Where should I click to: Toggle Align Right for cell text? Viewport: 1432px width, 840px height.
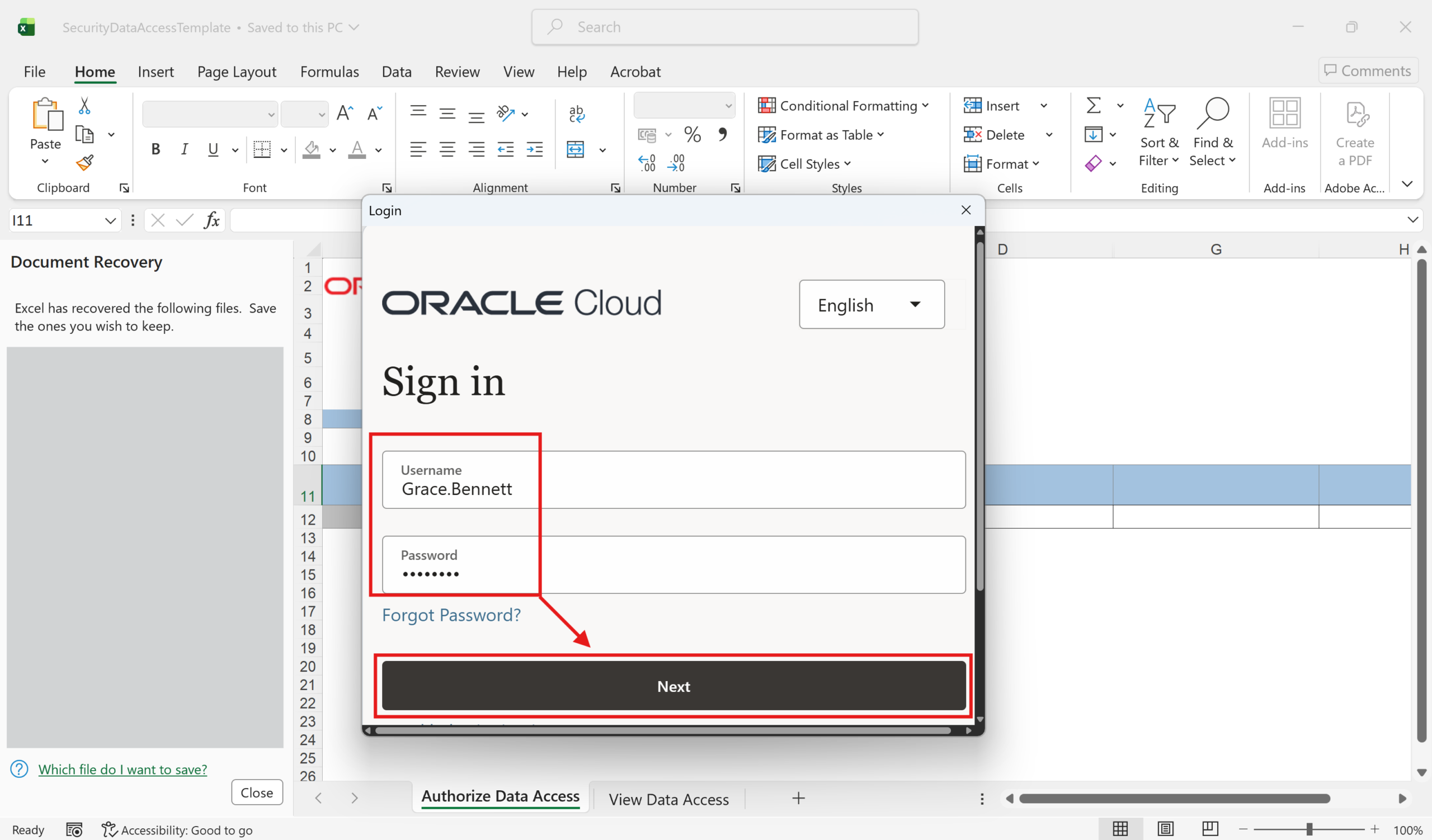[x=476, y=149]
